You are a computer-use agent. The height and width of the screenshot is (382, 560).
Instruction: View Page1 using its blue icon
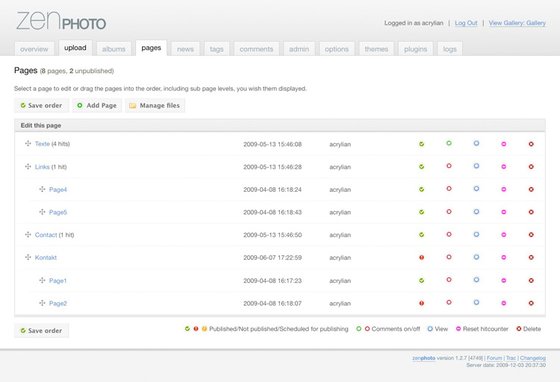[476, 280]
